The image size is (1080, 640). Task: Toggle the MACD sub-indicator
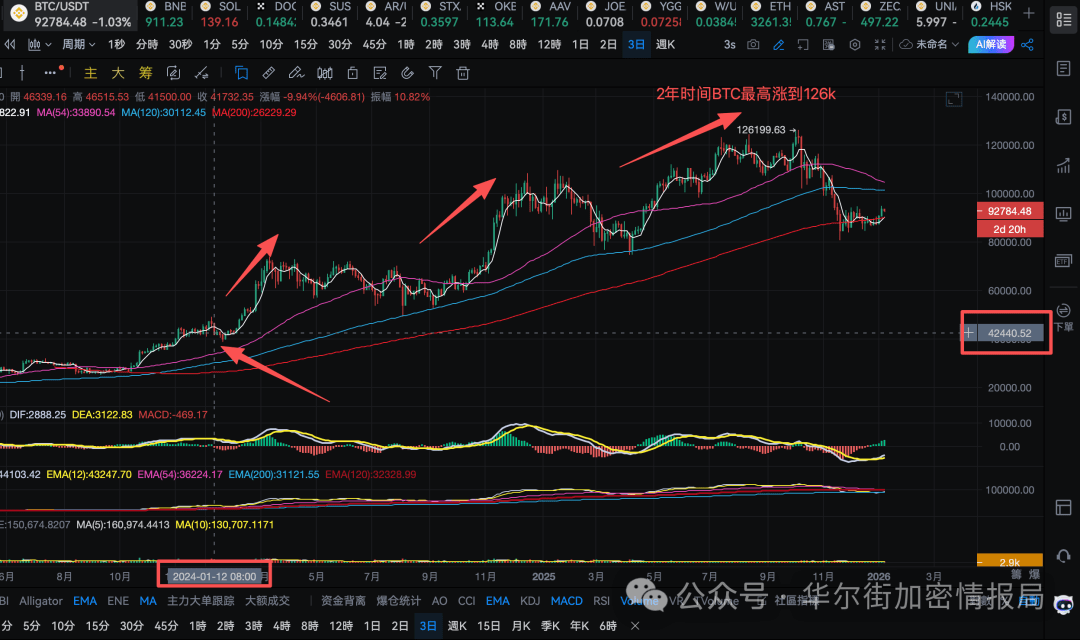566,601
